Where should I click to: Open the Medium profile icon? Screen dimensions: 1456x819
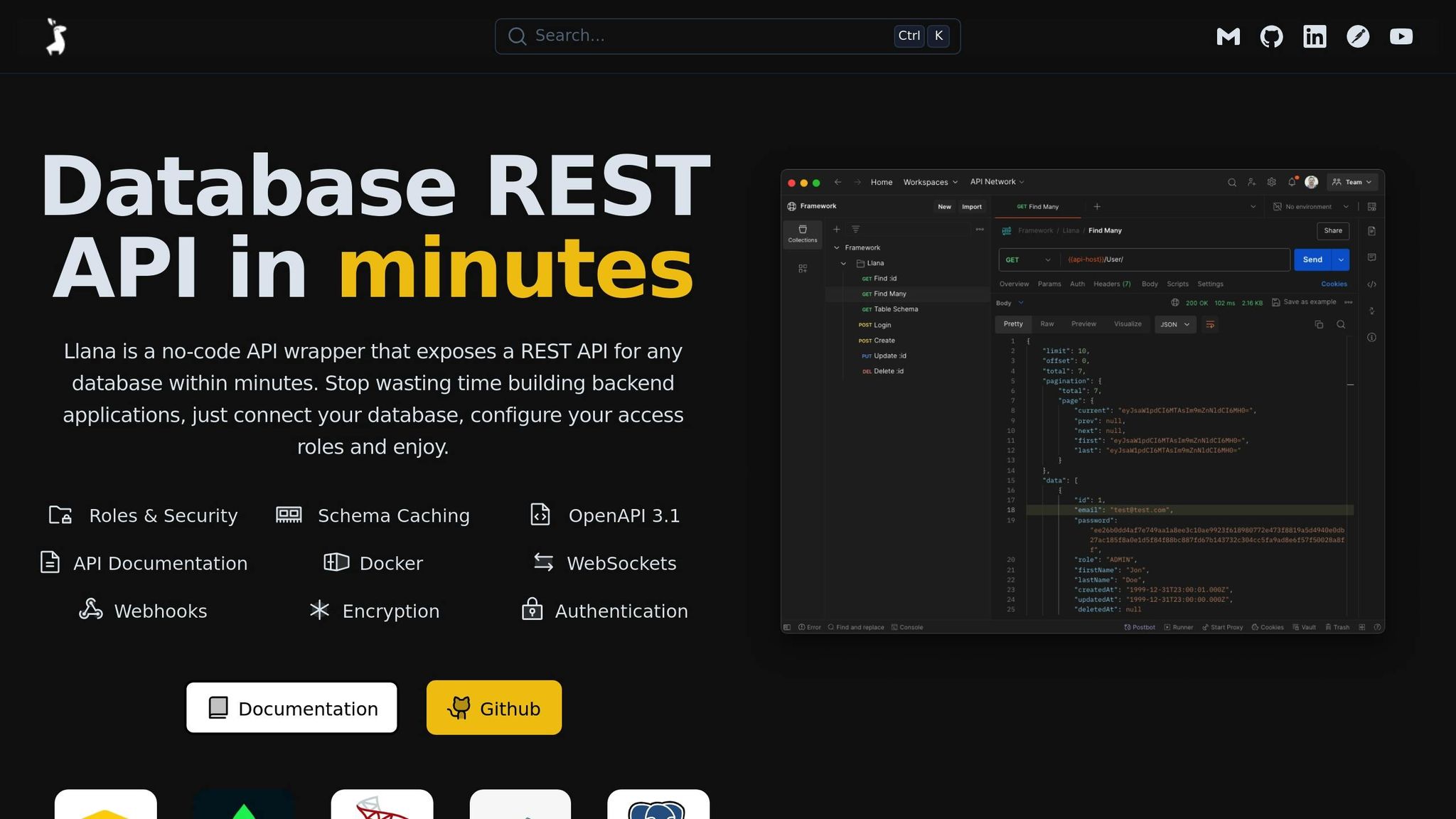tap(1228, 36)
